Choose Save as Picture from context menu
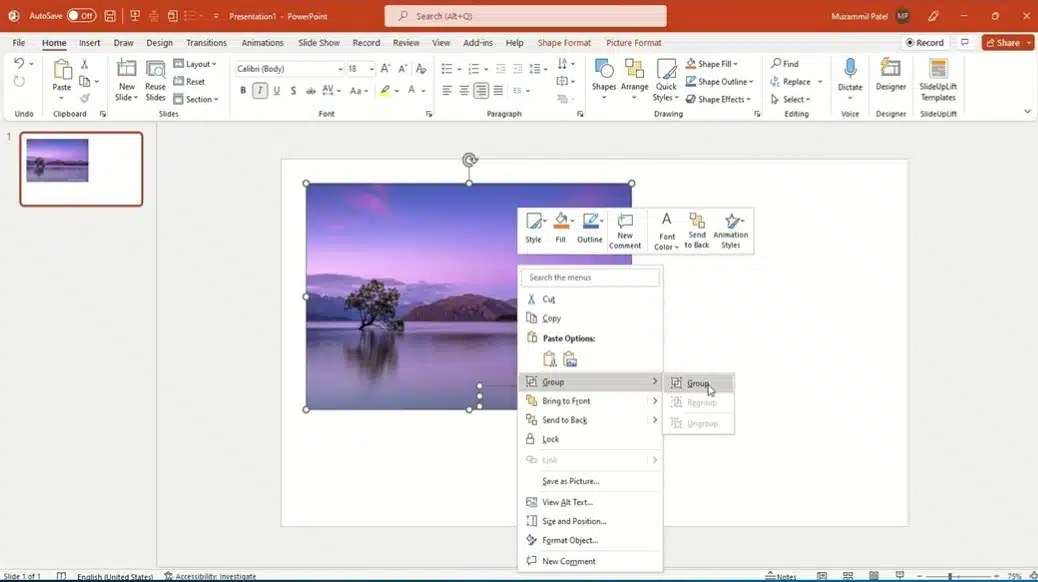 (x=570, y=481)
